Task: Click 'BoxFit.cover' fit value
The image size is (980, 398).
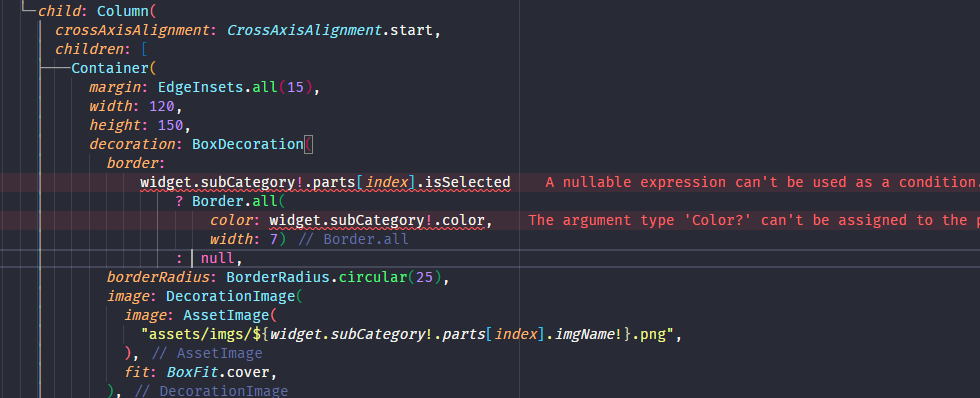Action: click(x=218, y=372)
